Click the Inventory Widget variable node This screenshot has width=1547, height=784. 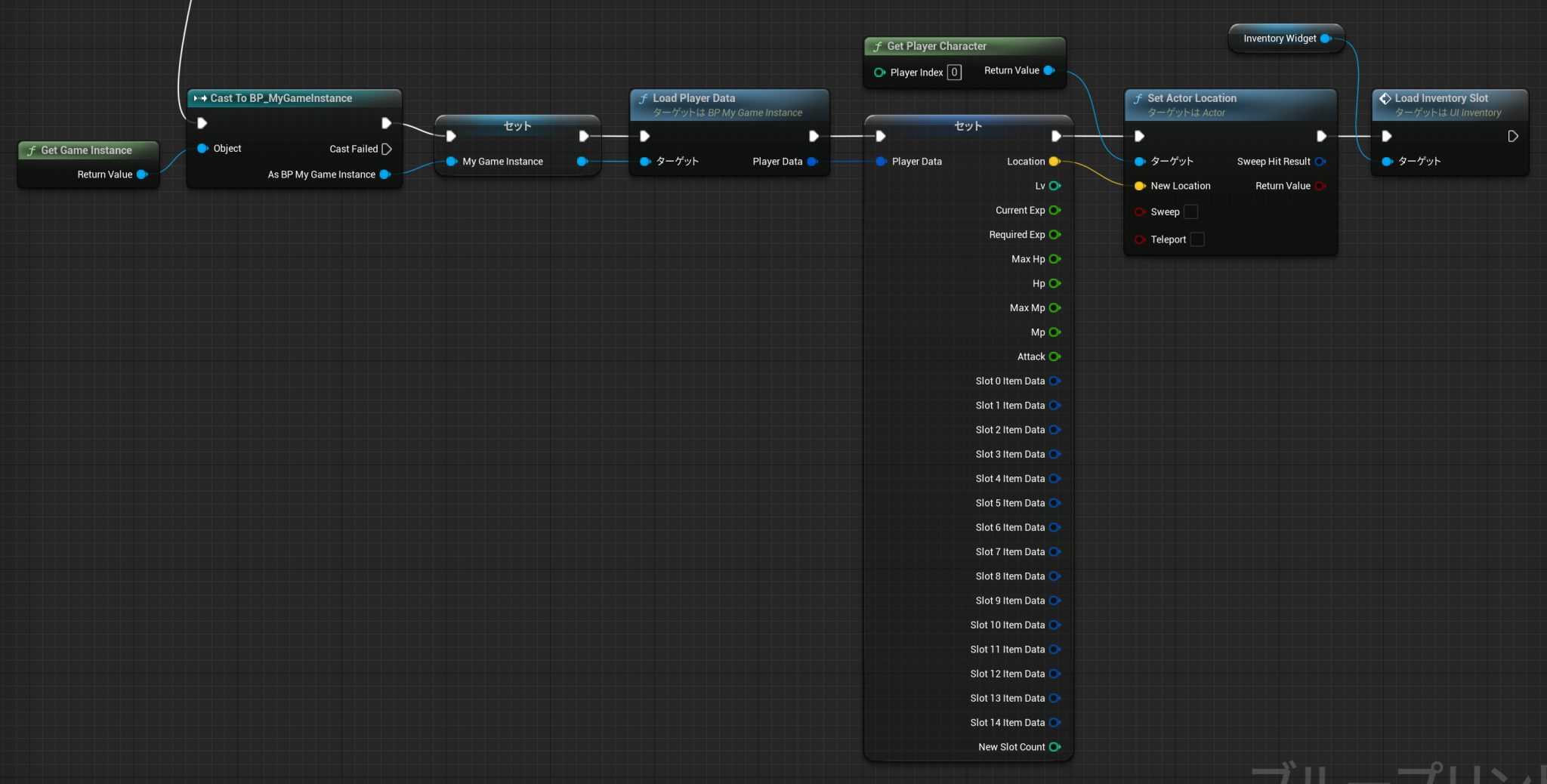[1280, 39]
